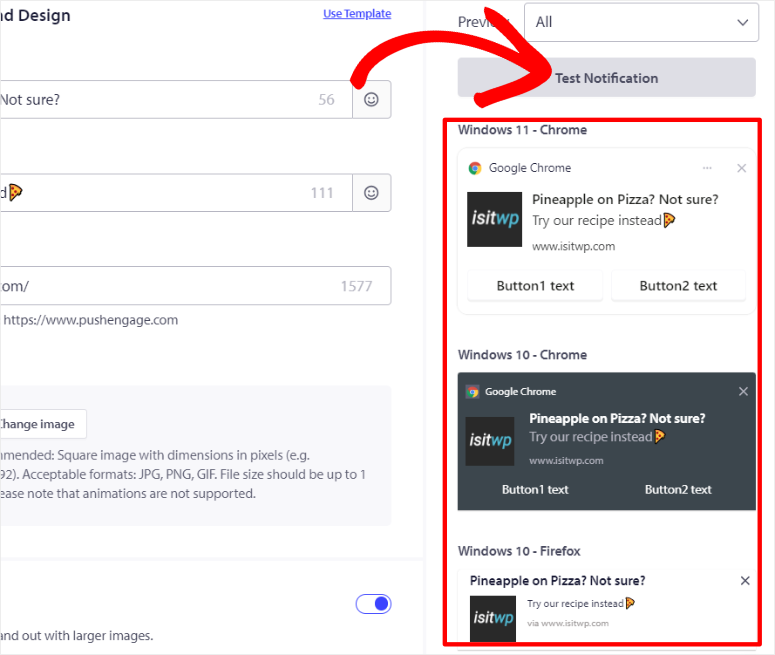Viewport: 775px width, 655px height.
Task: Click Chrome icon in Windows 10 preview header
Action: pyautogui.click(x=473, y=392)
